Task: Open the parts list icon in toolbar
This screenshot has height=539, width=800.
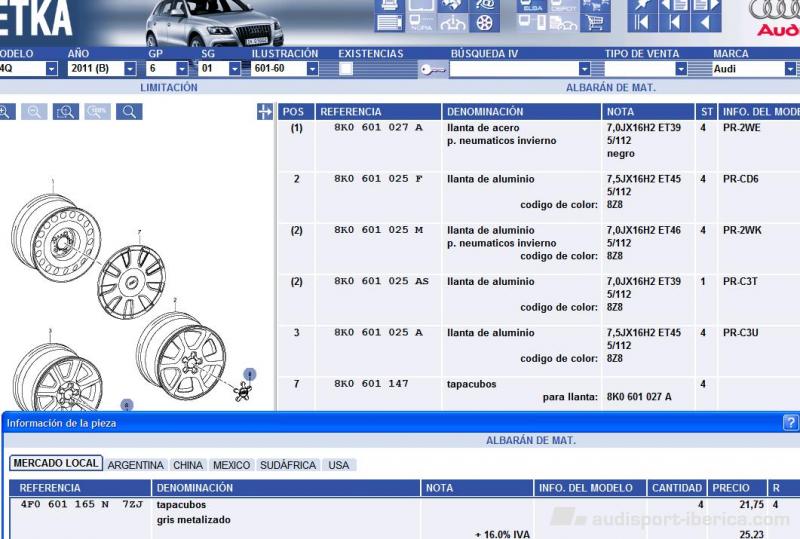Action: 390,23
